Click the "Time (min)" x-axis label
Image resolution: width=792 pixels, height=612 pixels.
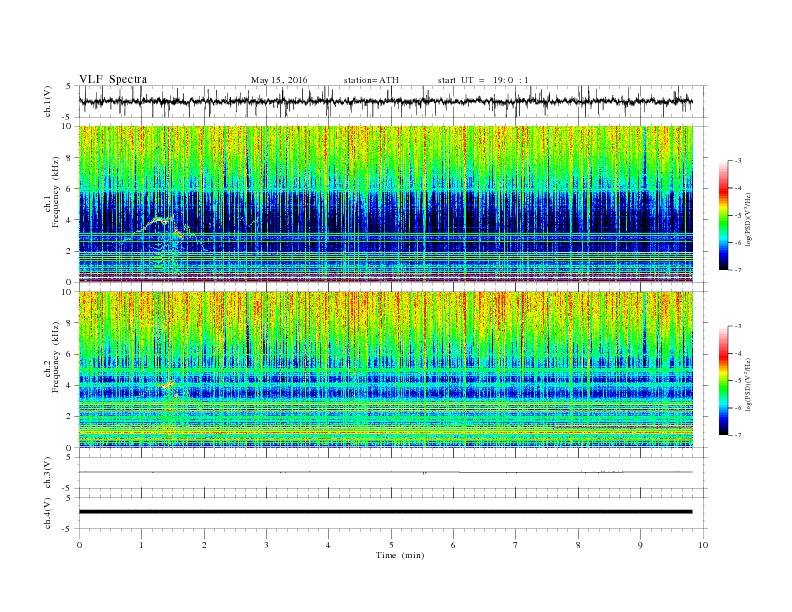[x=400, y=555]
